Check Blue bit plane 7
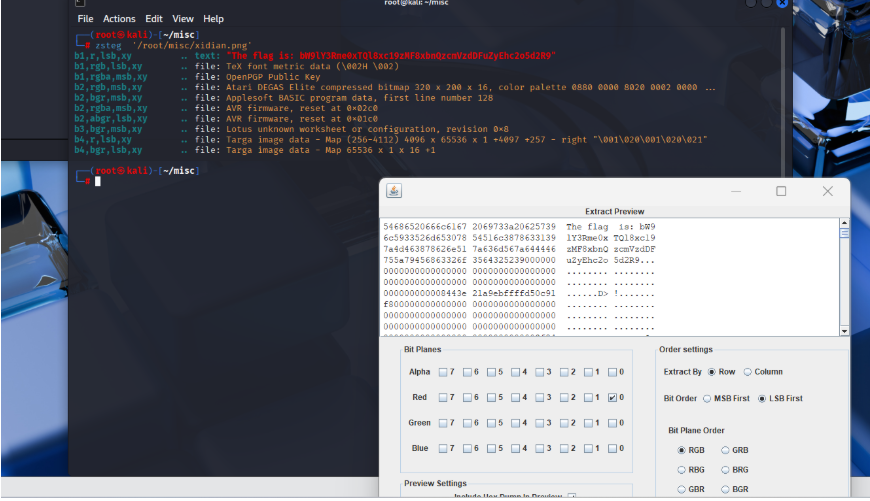 coord(443,449)
